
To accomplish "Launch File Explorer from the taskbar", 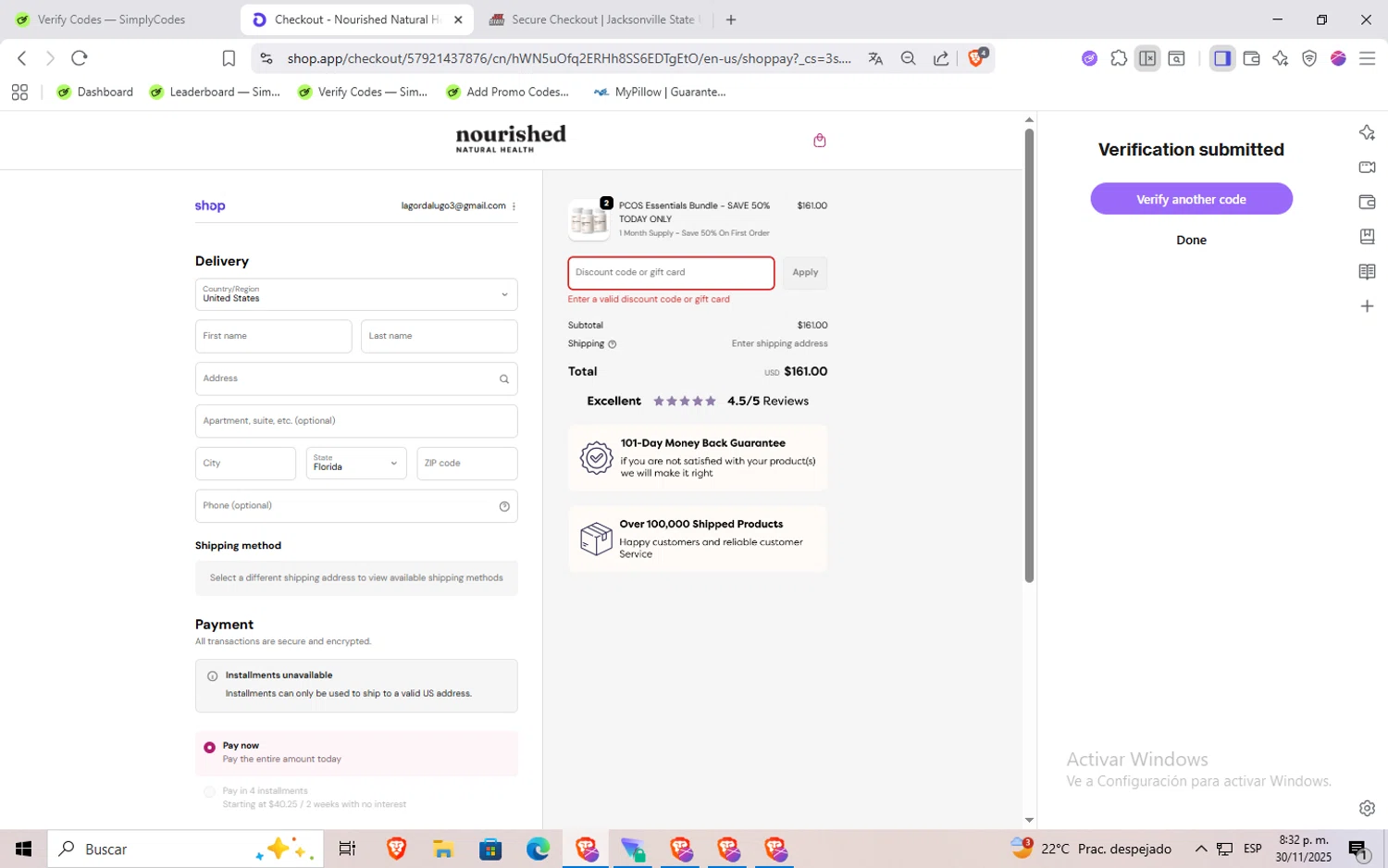I will tap(443, 849).
